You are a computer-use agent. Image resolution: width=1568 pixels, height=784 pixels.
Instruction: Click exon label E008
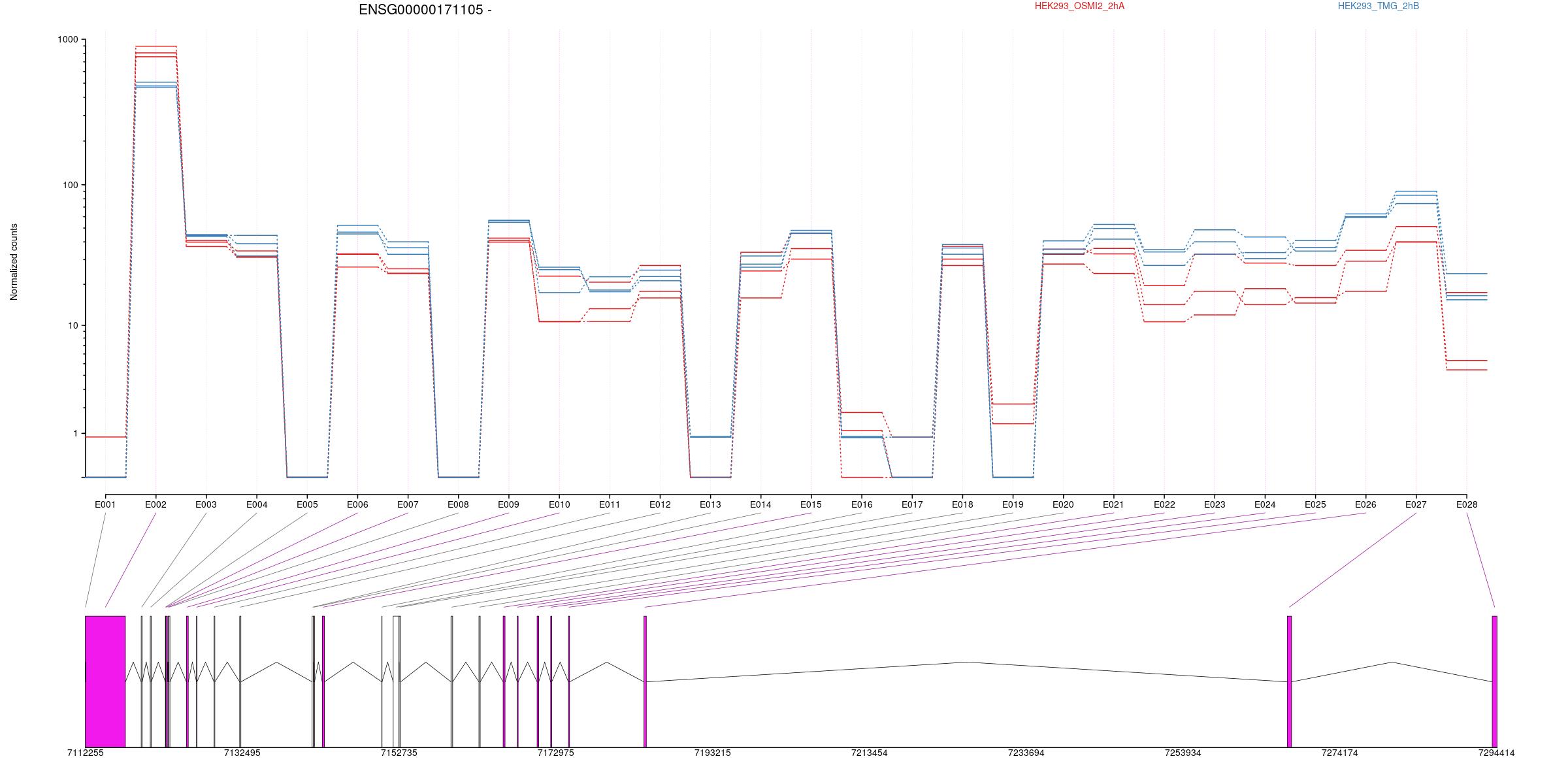point(458,504)
